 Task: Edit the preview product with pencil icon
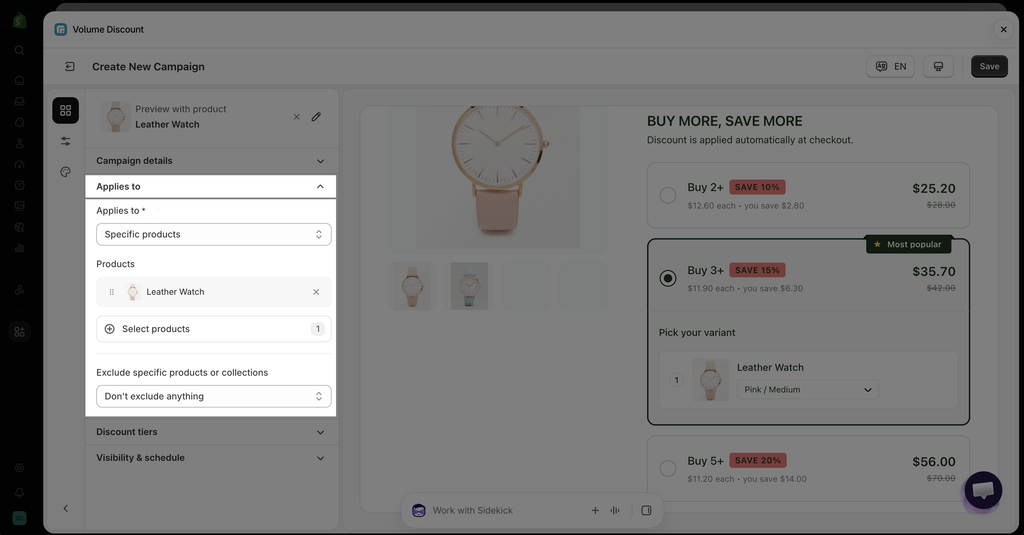[316, 117]
